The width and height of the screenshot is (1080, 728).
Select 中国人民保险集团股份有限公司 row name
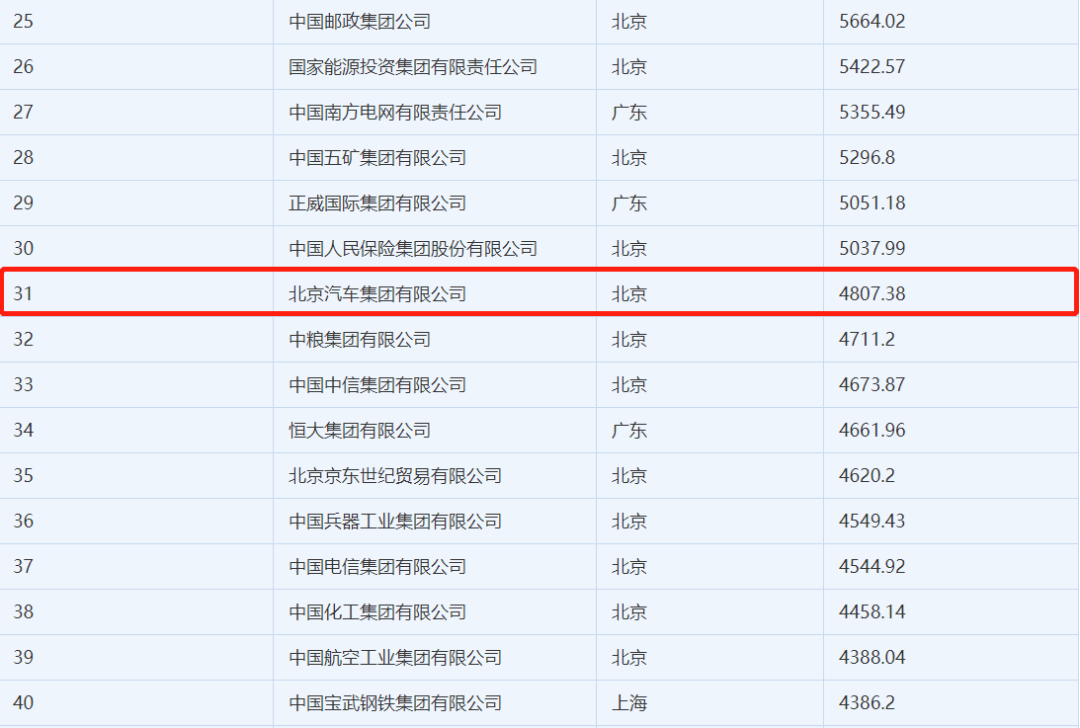coord(413,248)
